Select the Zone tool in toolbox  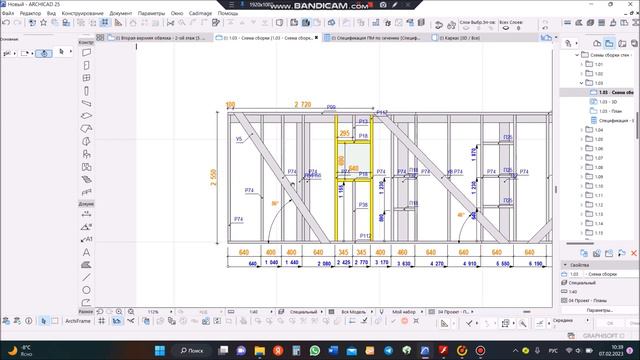tap(86, 167)
